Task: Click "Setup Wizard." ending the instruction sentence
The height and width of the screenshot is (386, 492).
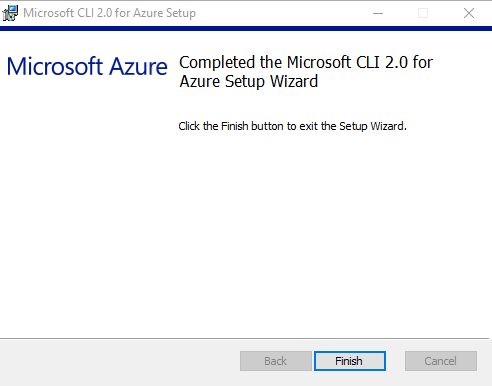Action: point(373,126)
